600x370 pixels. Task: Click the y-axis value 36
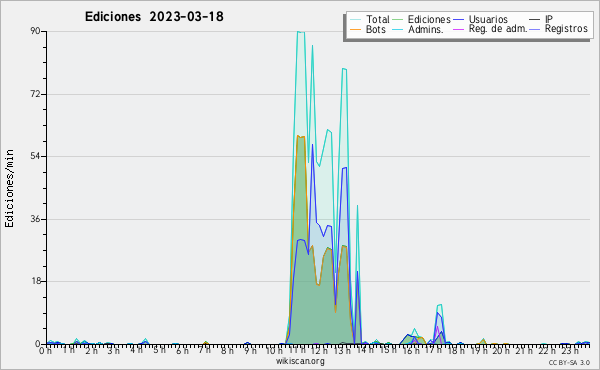(x=36, y=219)
